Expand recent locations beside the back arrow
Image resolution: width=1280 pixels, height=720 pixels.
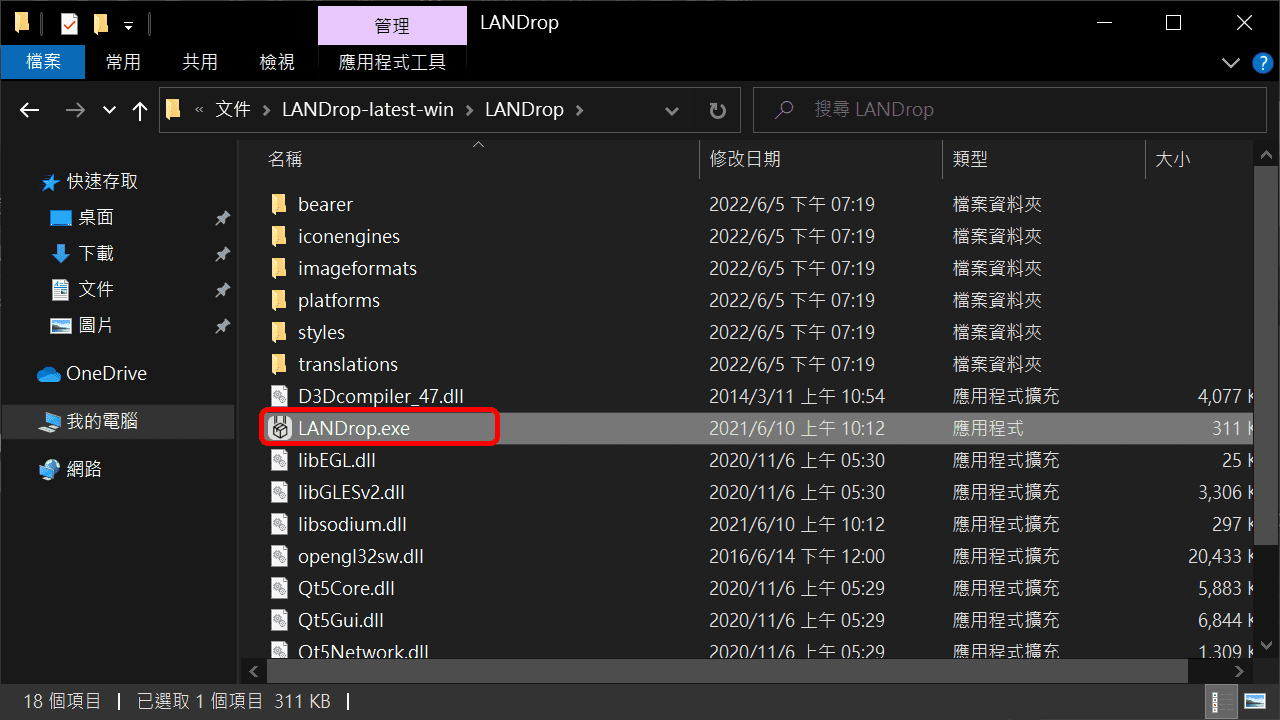[108, 110]
